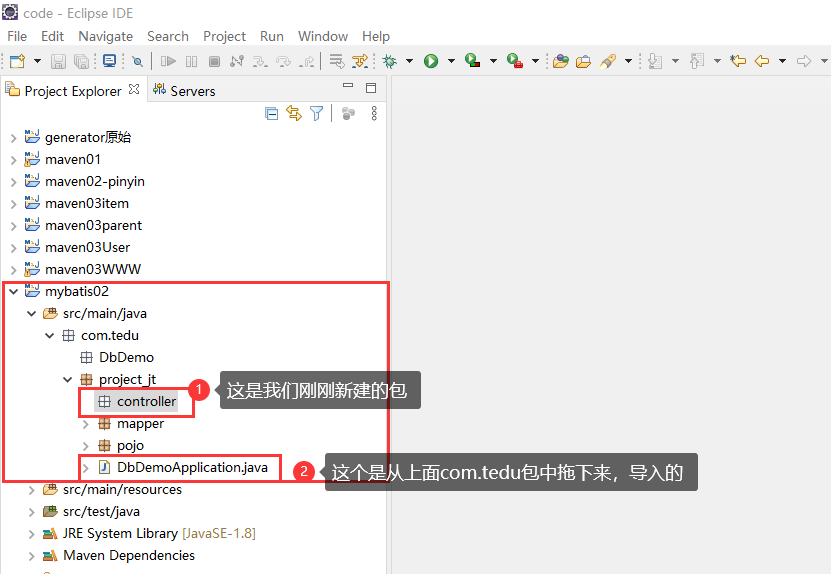The width and height of the screenshot is (831, 574).
Task: Click the Forward navigation arrow
Action: tap(804, 61)
